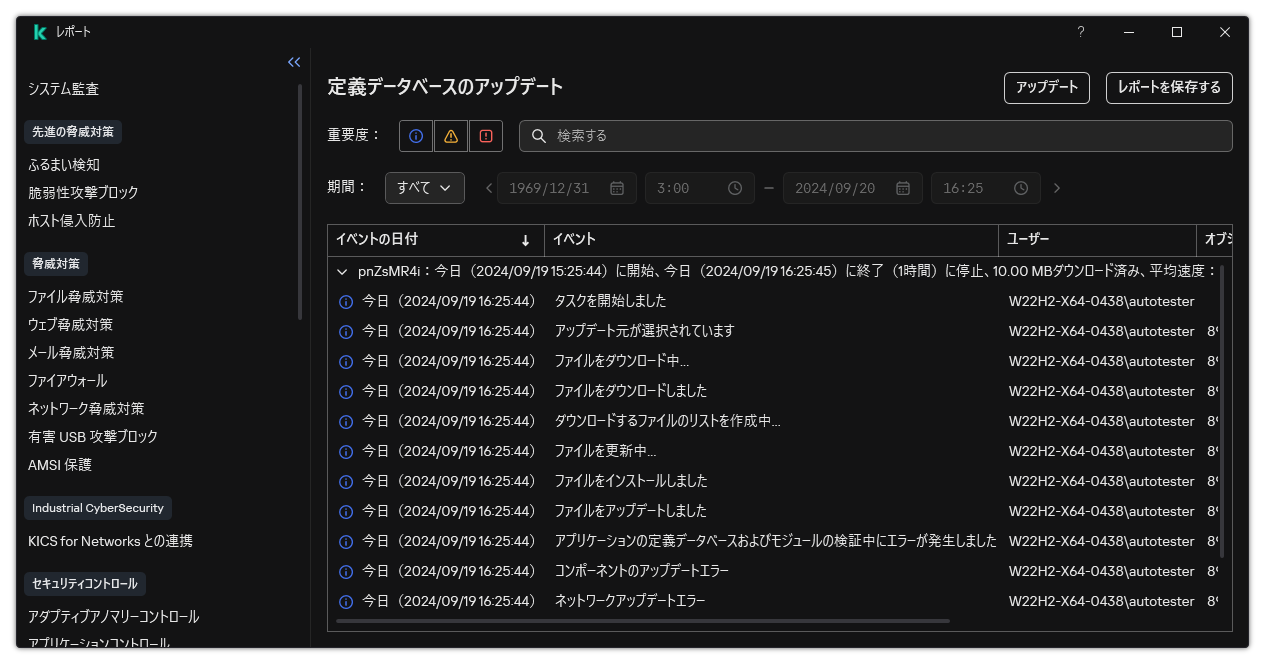Open the end time clock picker

1020,187
